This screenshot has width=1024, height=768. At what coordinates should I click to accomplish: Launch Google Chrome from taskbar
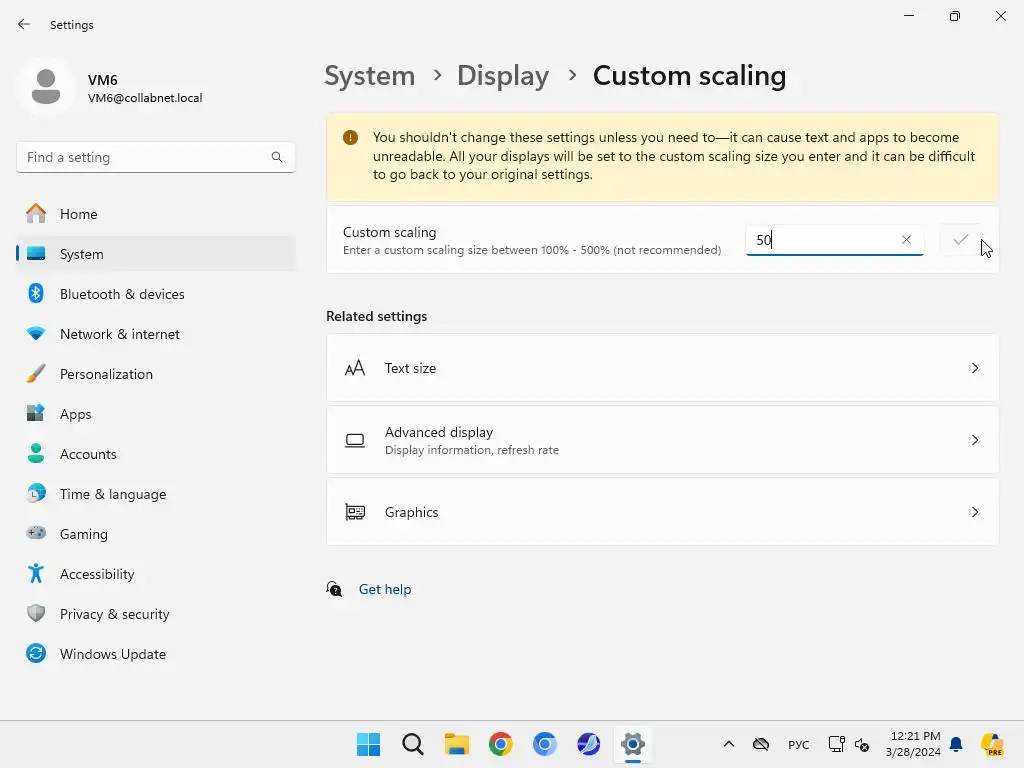coord(501,744)
